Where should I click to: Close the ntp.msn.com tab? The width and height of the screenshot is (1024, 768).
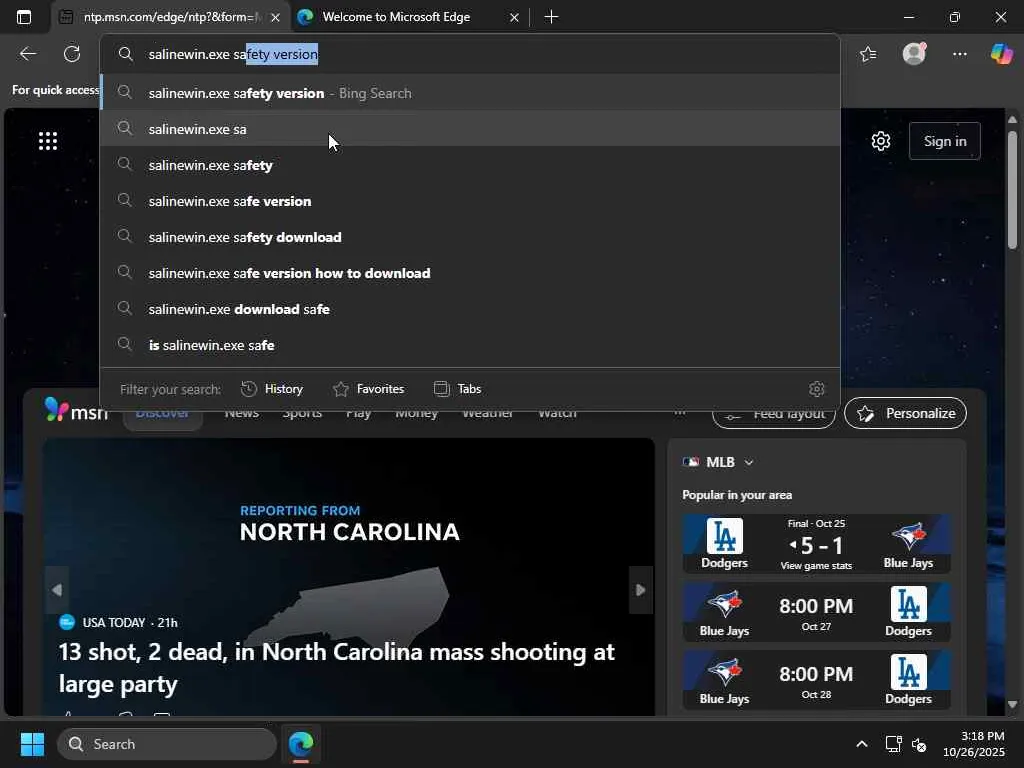tap(276, 18)
